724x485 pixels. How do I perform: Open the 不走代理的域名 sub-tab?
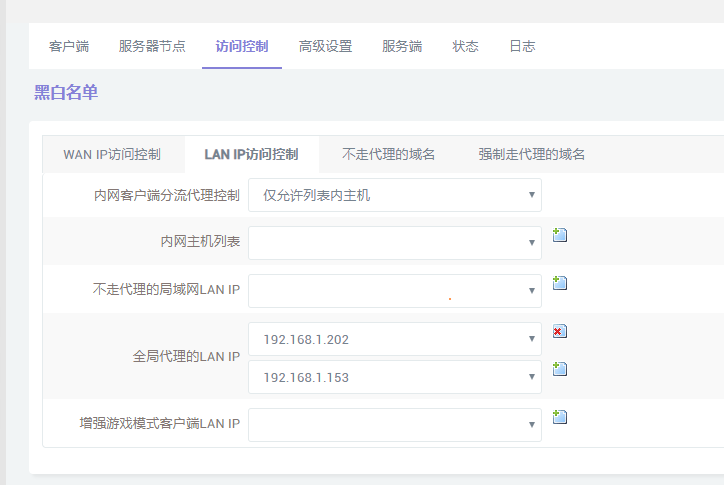388,154
